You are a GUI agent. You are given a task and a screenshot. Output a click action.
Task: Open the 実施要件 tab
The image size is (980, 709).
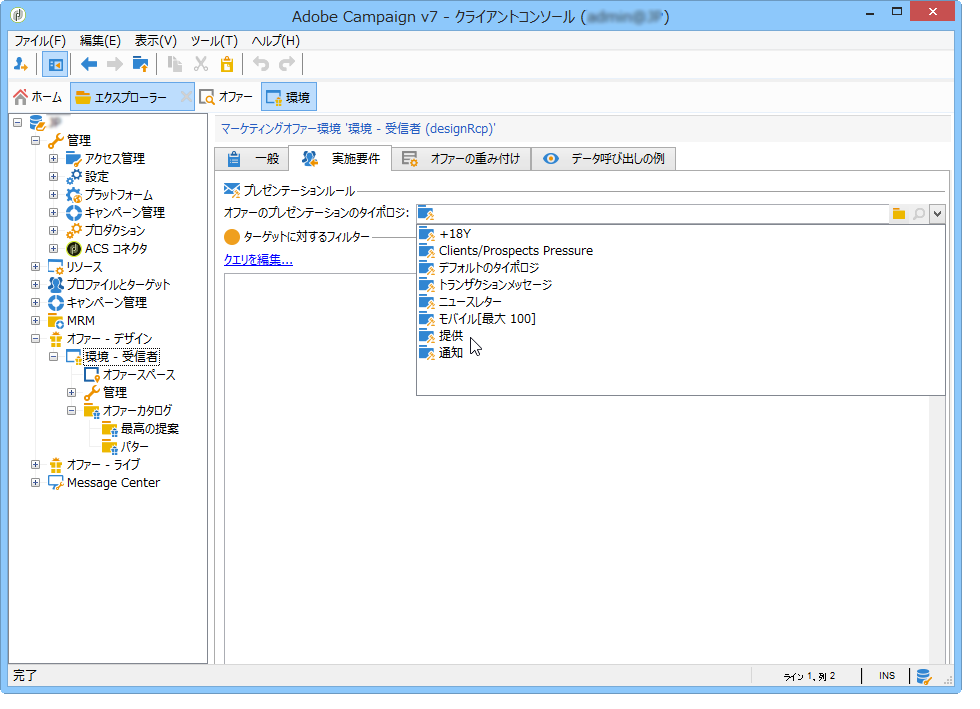[x=341, y=158]
